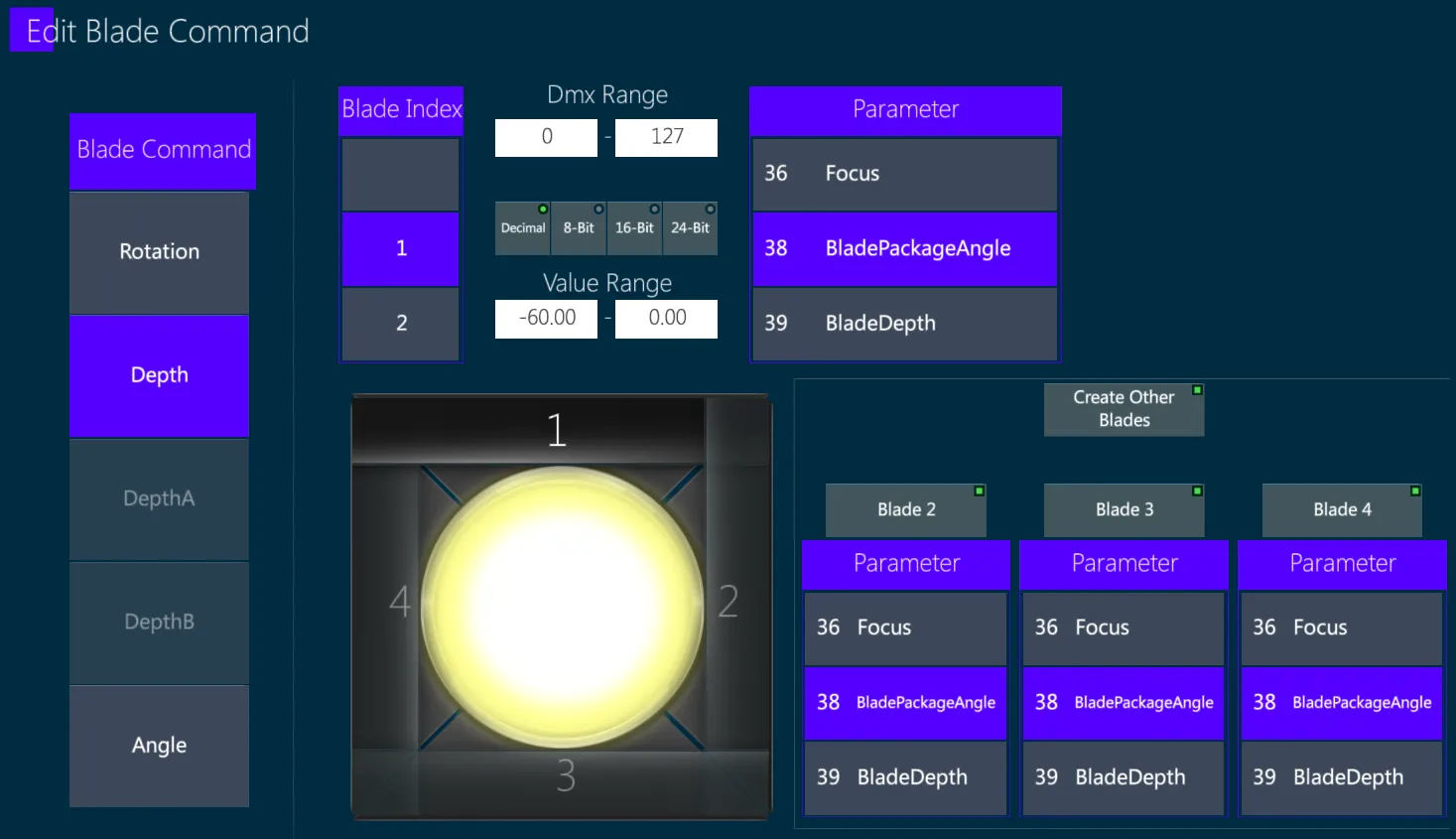Toggle the Blade 2 button
Viewport: 1456px width, 839px height.
point(906,510)
